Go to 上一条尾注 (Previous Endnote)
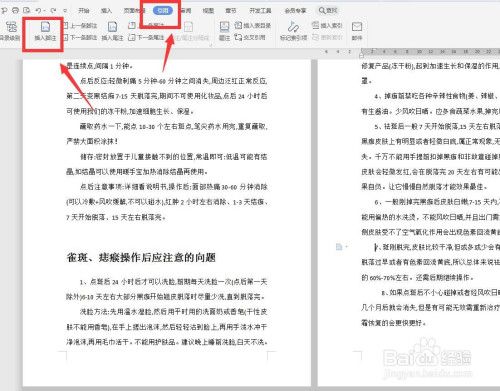 [x=146, y=25]
